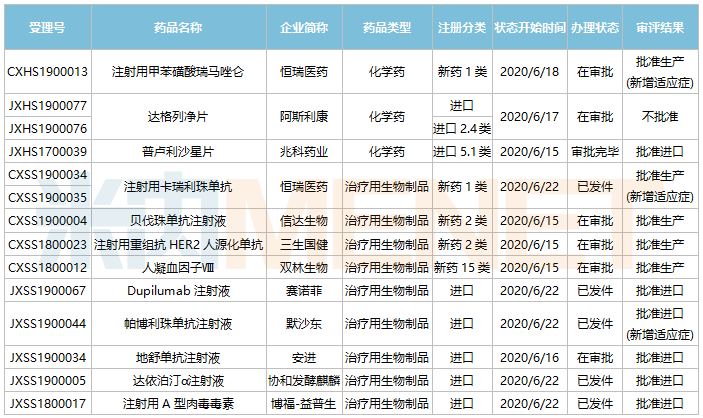Click drug name 注射用 A 型肉毒毒素

178,404
